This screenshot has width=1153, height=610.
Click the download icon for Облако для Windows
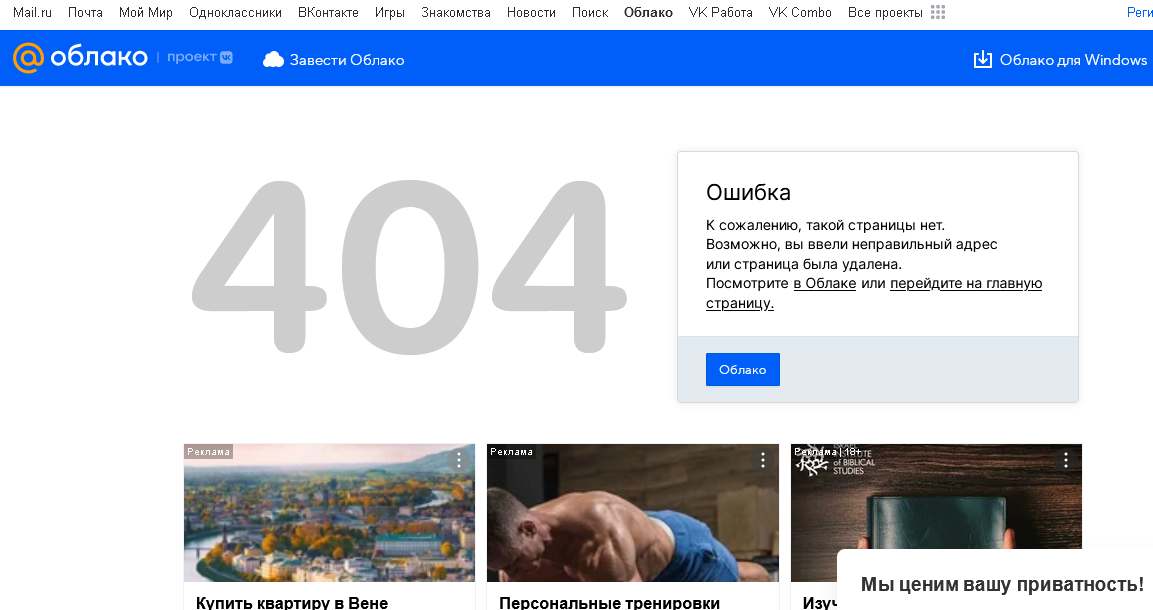982,60
